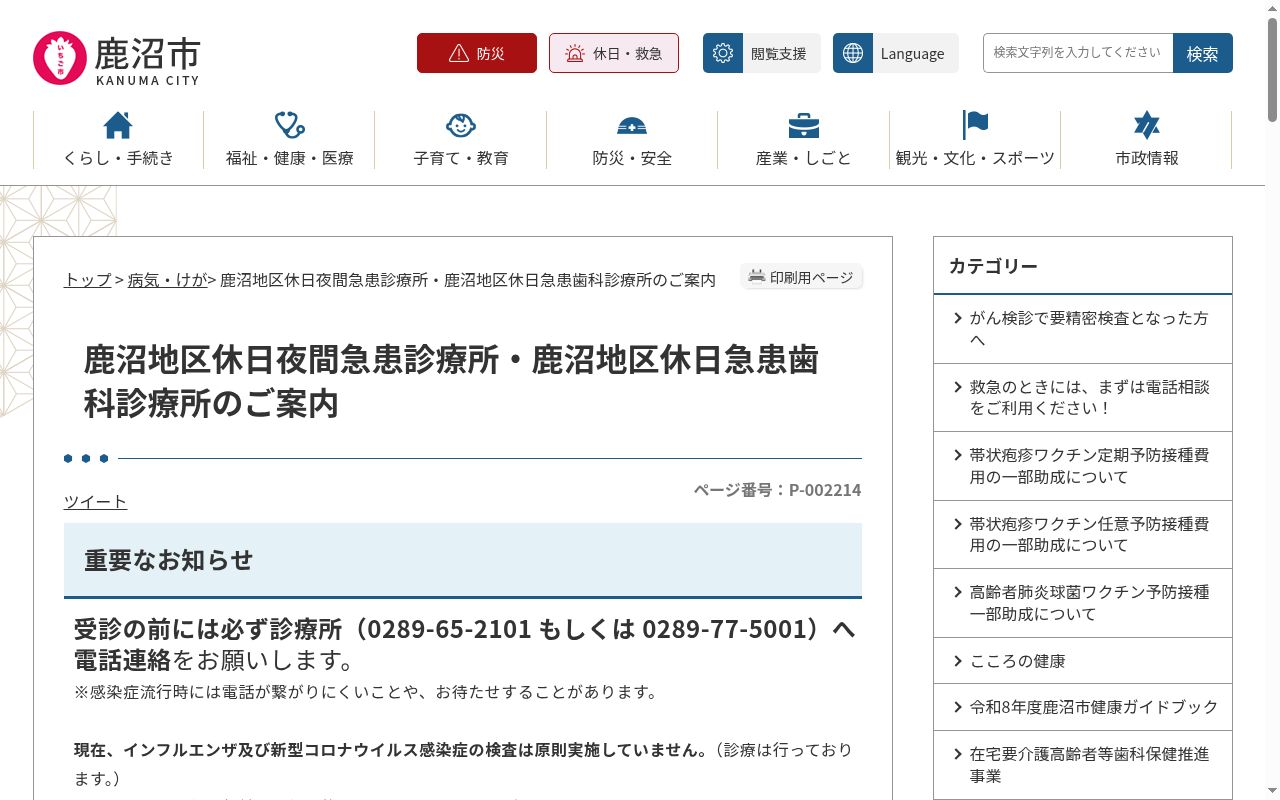This screenshot has height=800, width=1280.
Task: Click the 休日・救急 siren icon
Action: click(575, 53)
